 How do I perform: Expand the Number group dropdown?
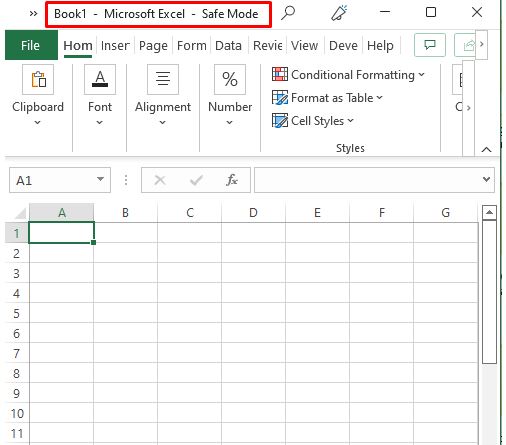tap(229, 123)
